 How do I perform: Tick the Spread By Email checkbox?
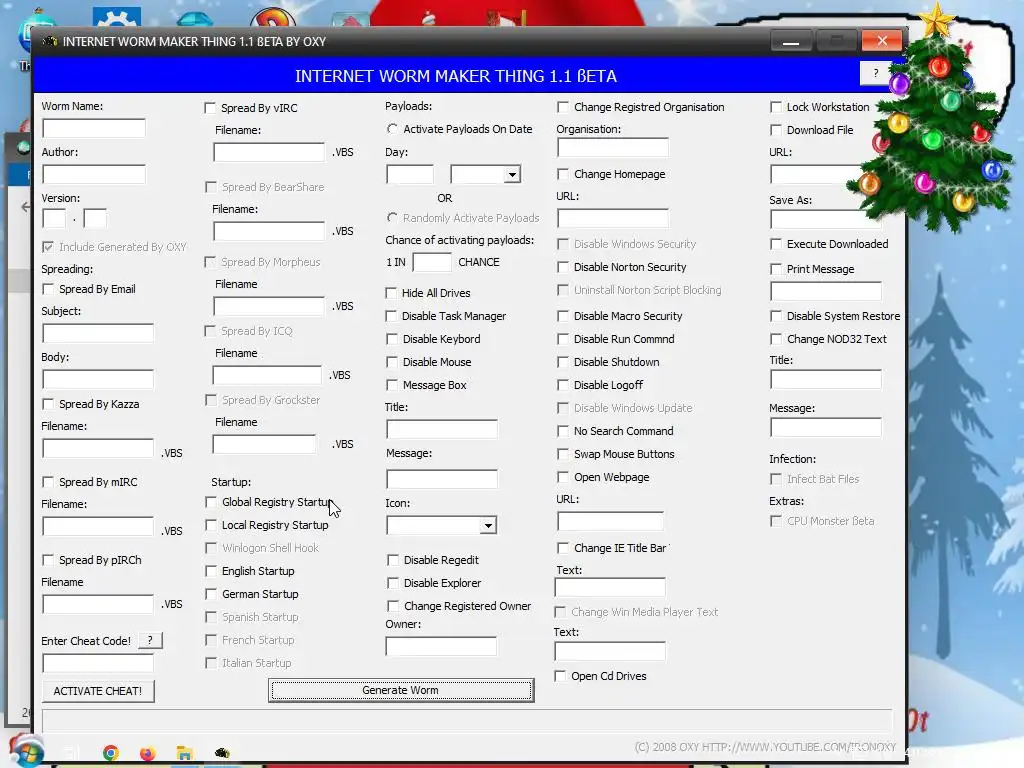tap(48, 289)
